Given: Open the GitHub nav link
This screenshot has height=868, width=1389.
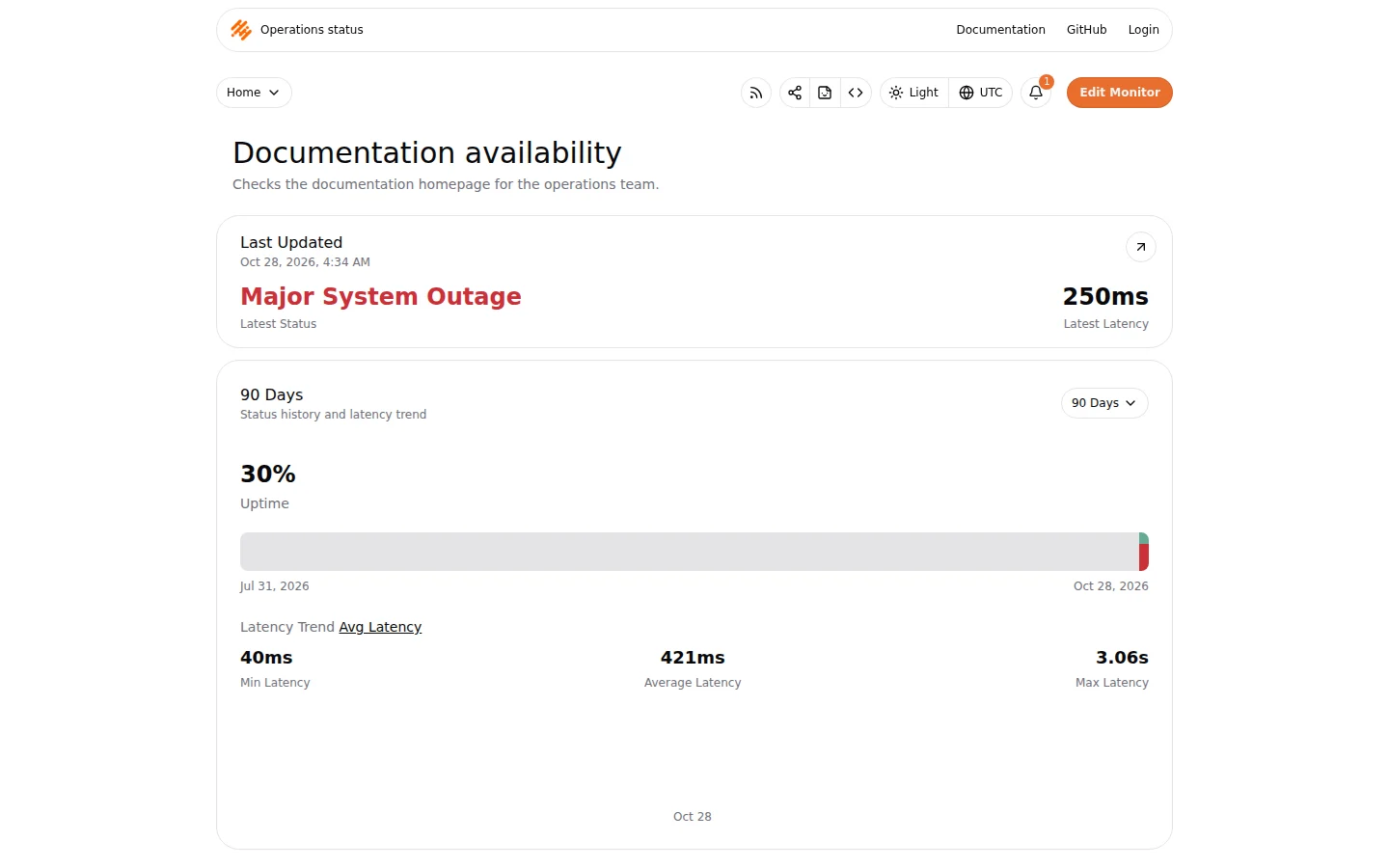Looking at the screenshot, I should click(x=1086, y=30).
